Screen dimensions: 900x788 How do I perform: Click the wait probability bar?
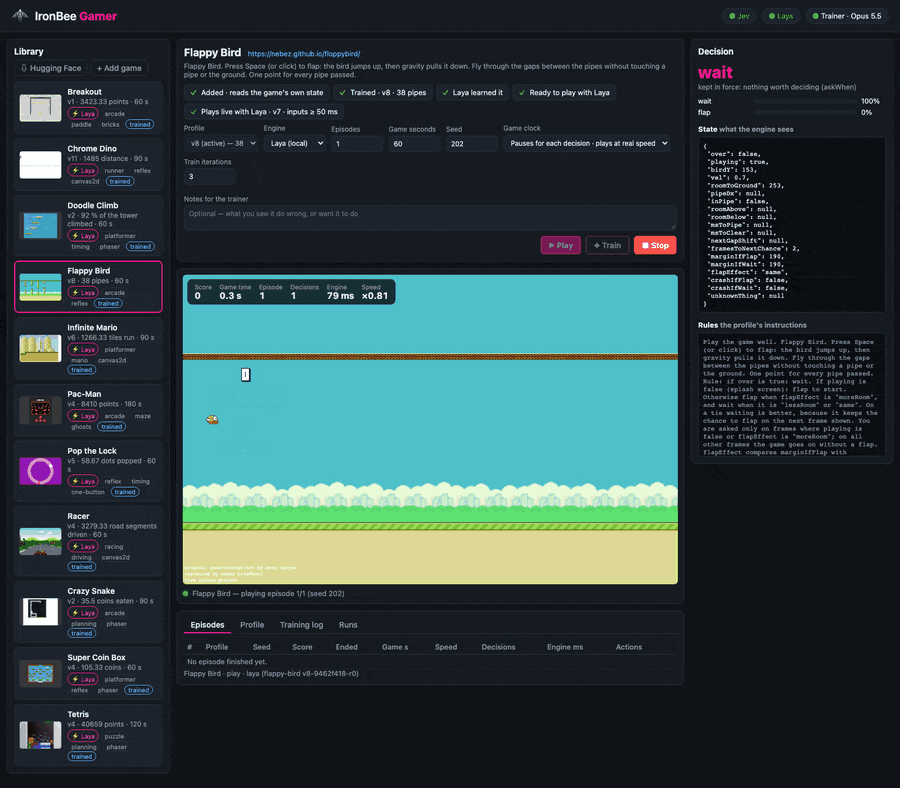coord(804,101)
